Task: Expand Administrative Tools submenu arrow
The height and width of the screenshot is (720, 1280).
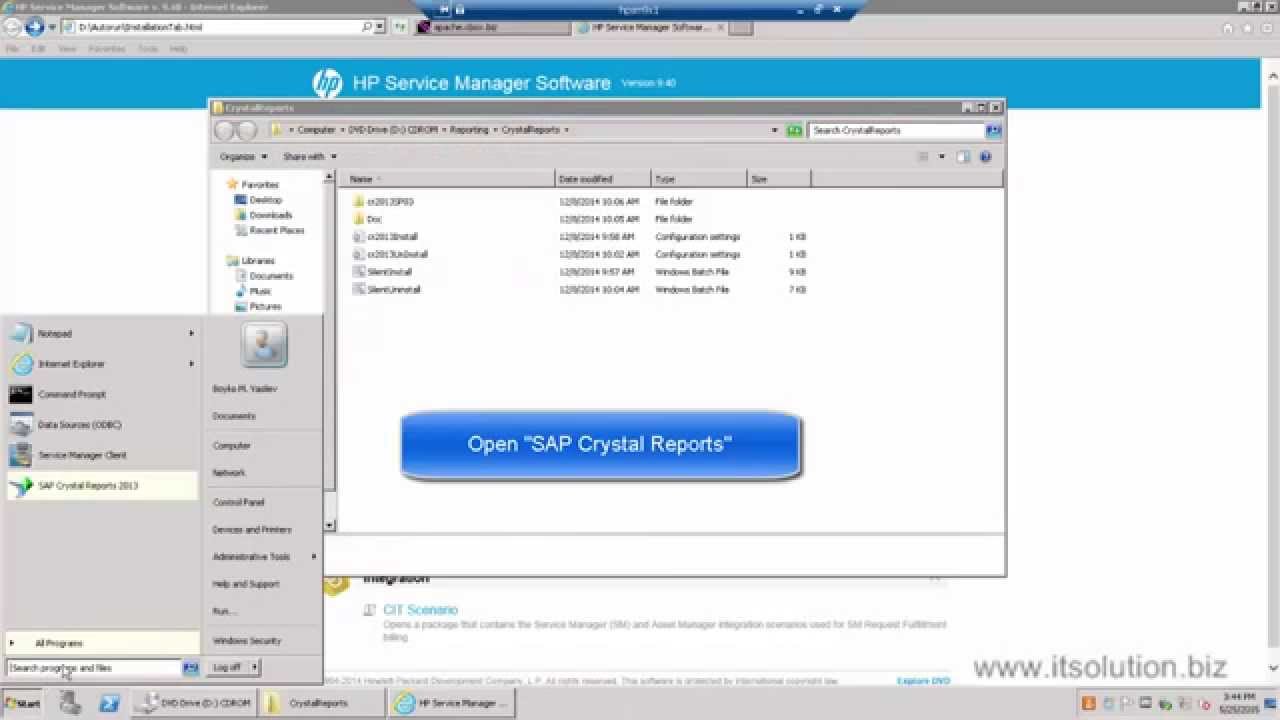Action: tap(314, 557)
